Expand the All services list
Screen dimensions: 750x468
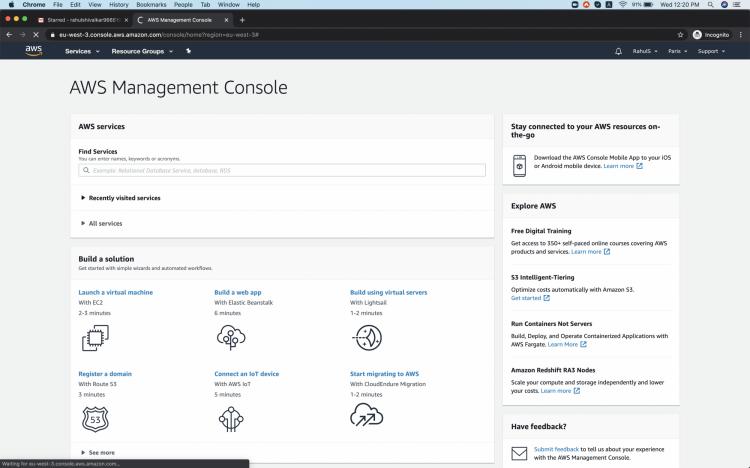tap(105, 223)
